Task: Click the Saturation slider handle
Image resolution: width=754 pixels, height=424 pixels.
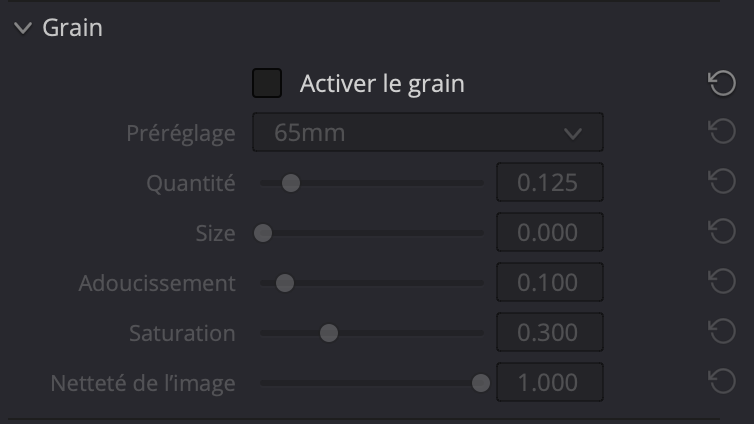Action: click(328, 333)
